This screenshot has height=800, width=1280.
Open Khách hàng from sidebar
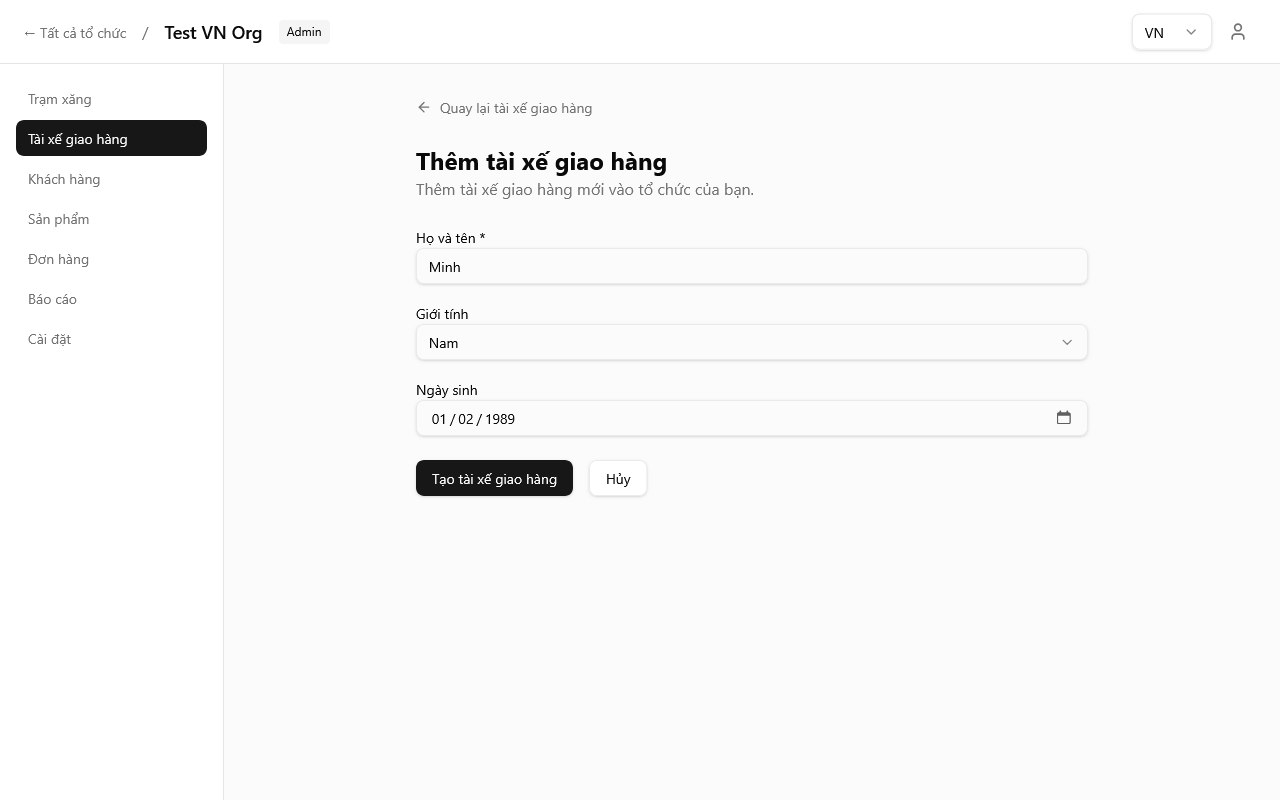point(64,179)
